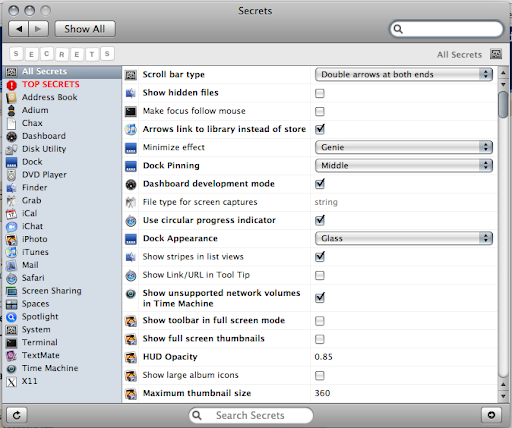Go forward with the right arrow button
Image resolution: width=512 pixels, height=428 pixels.
point(38,29)
